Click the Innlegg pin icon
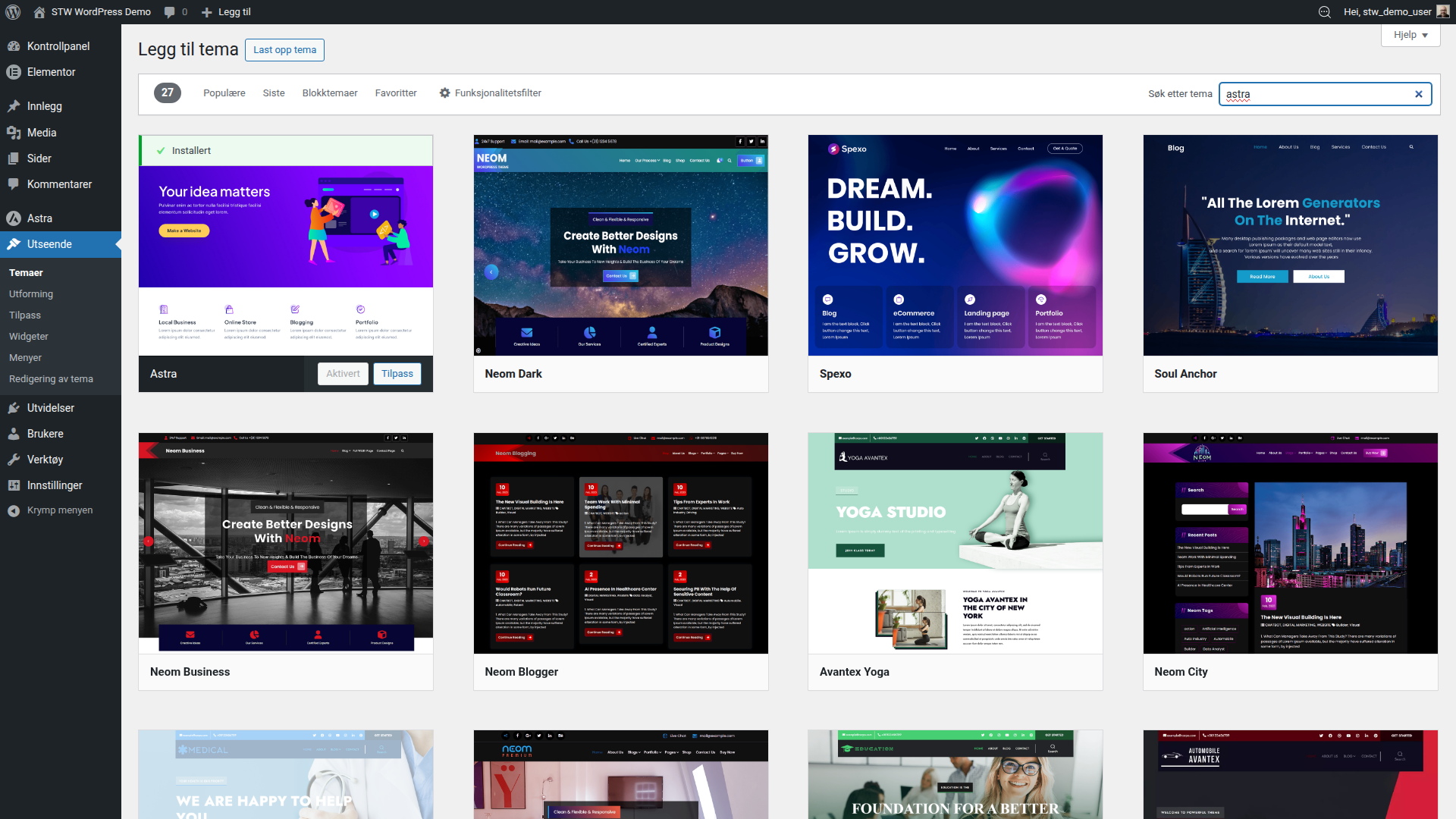Viewport: 1456px width, 819px height. point(14,106)
